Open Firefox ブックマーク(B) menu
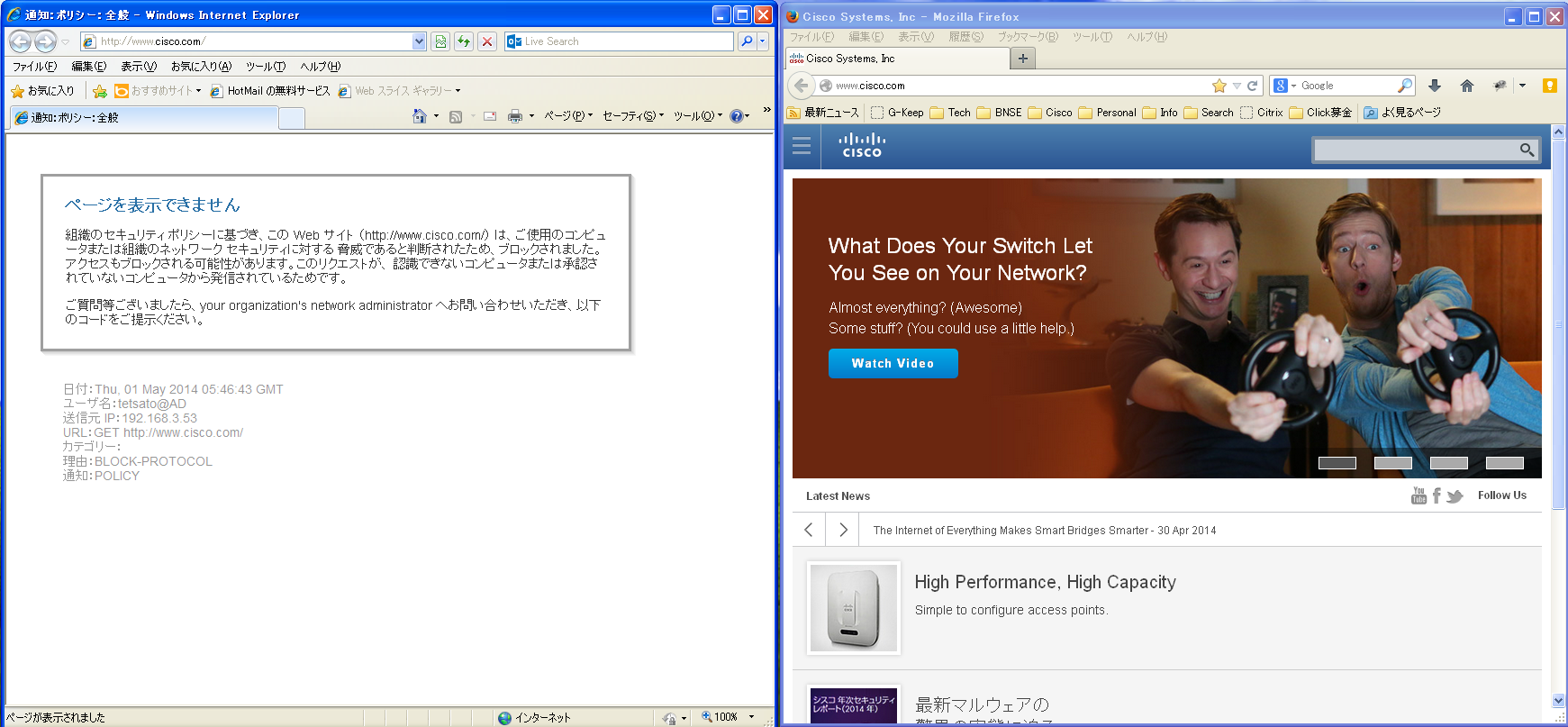The image size is (1568, 727). click(x=1027, y=37)
